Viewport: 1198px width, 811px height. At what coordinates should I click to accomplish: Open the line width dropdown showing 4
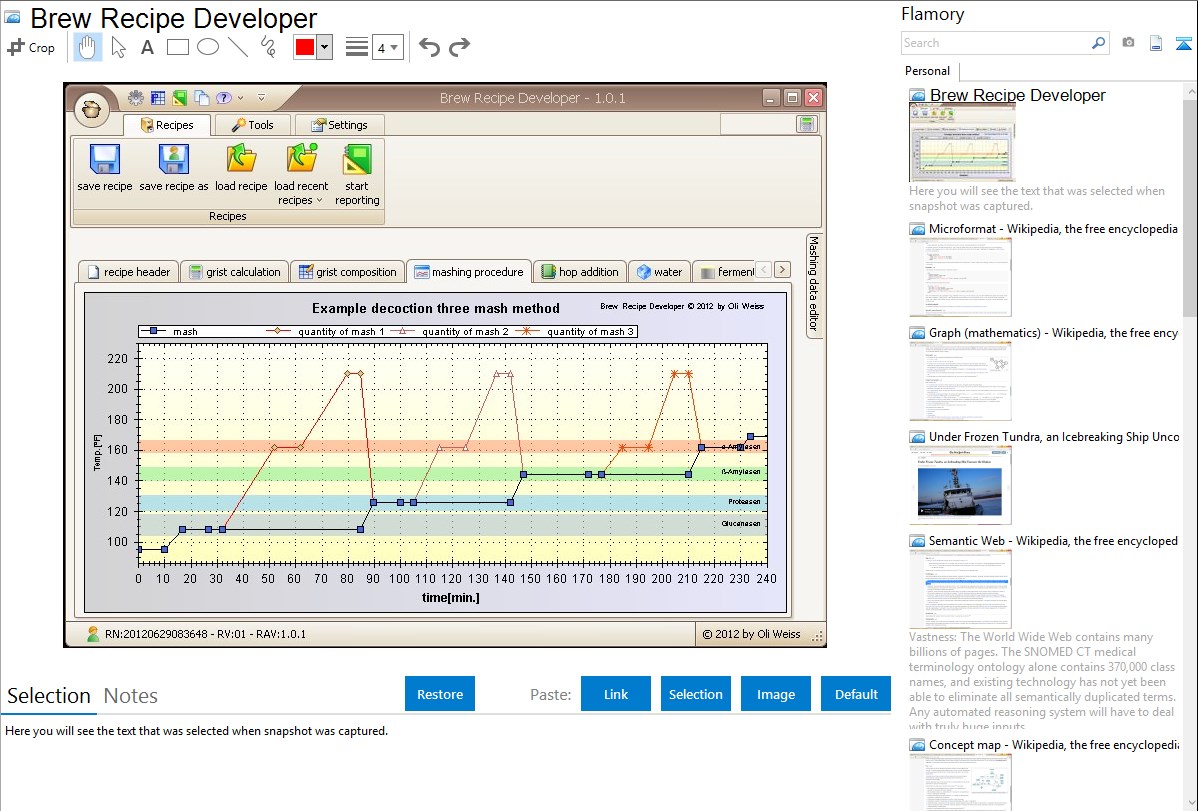pos(387,47)
